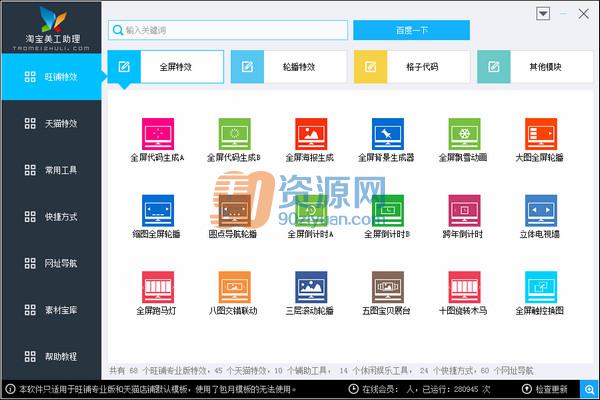Open 常用工具 sidebar section
Image resolution: width=600 pixels, height=400 pixels.
click(x=51, y=170)
